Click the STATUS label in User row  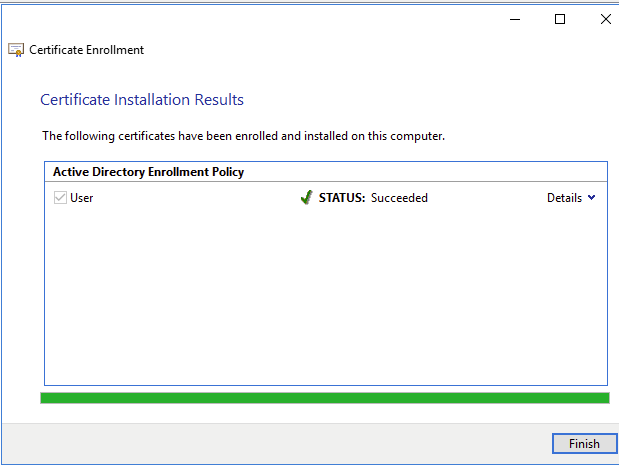[x=342, y=198]
